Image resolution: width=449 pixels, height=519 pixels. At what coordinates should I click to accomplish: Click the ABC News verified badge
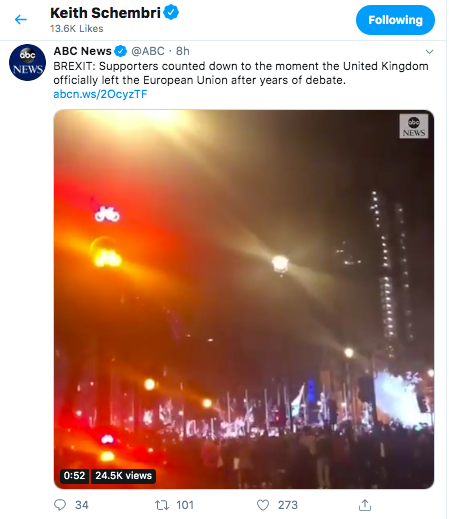121,51
